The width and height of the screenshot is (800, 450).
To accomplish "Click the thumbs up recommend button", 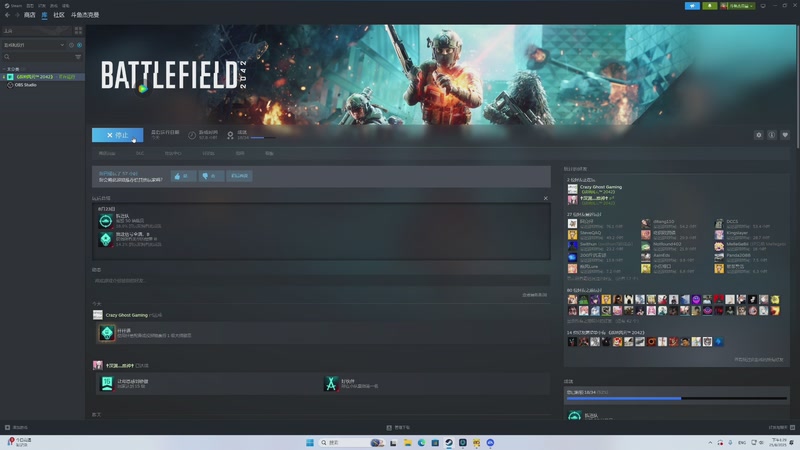I will pos(183,176).
